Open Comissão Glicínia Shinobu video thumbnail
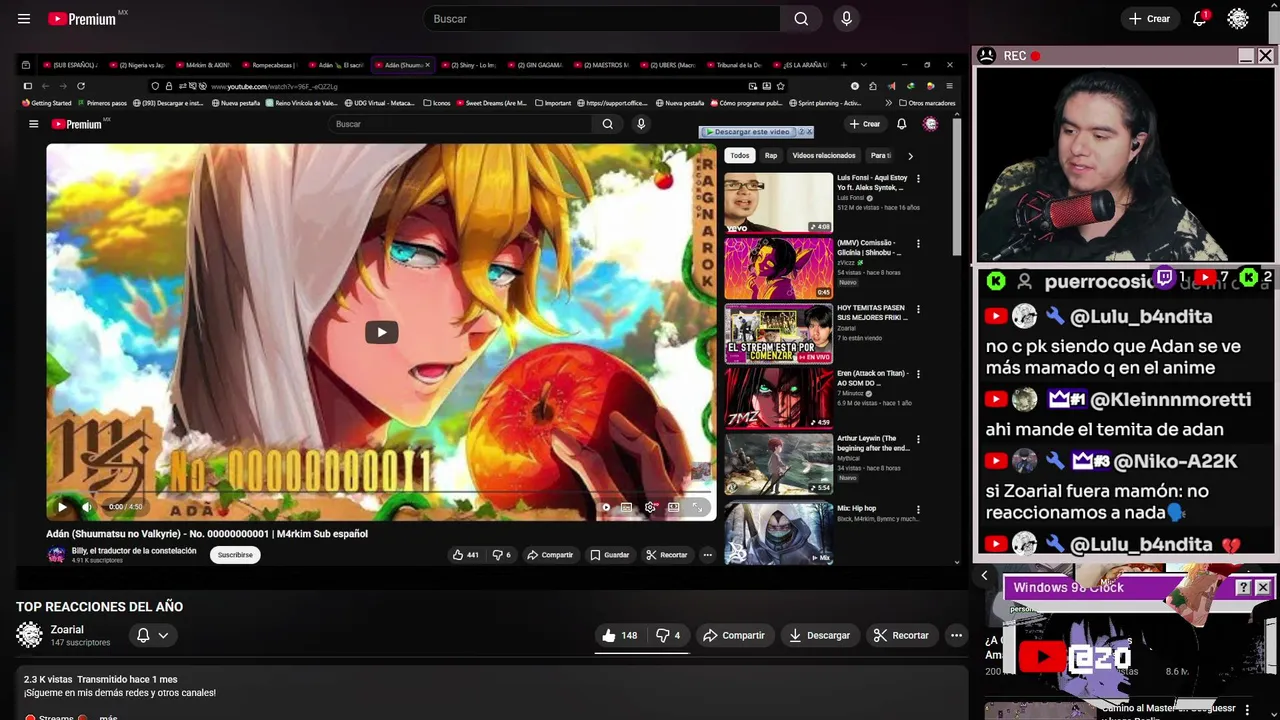The image size is (1280, 720). pyautogui.click(x=778, y=268)
